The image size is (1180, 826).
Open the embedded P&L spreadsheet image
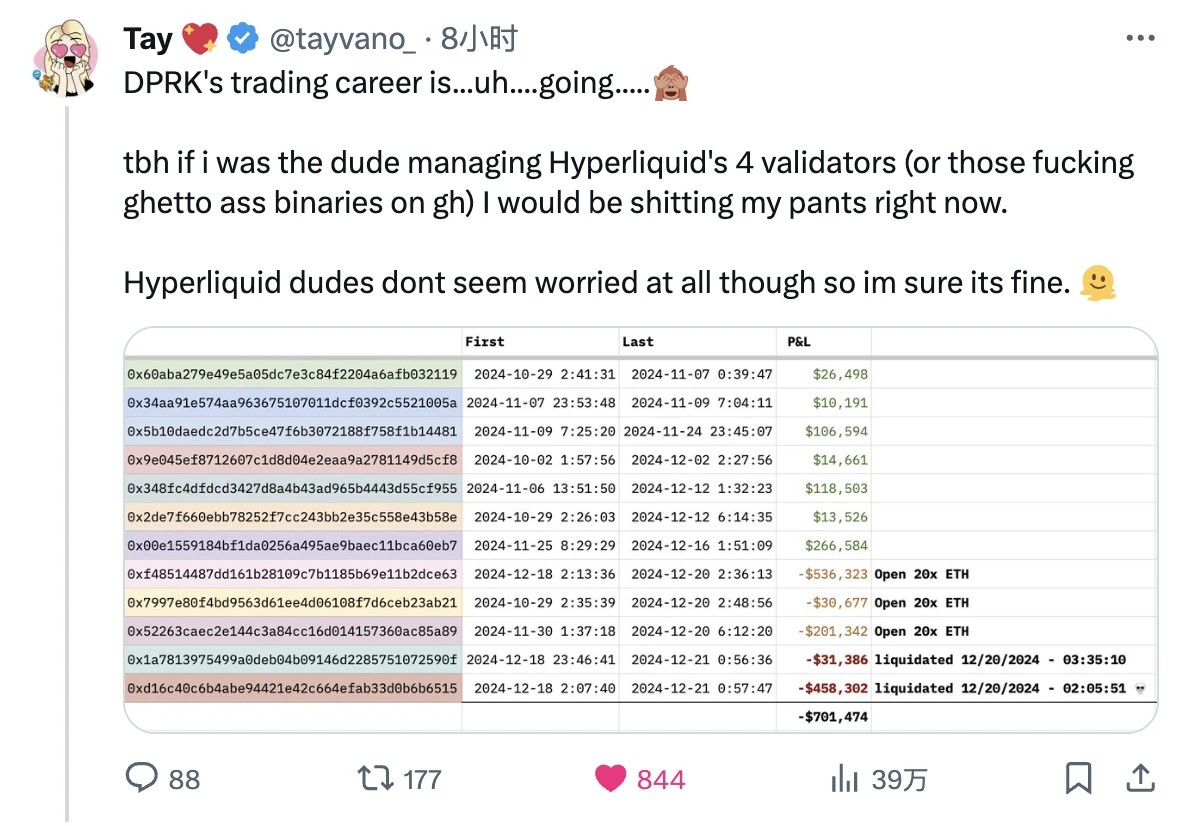pyautogui.click(x=640, y=530)
